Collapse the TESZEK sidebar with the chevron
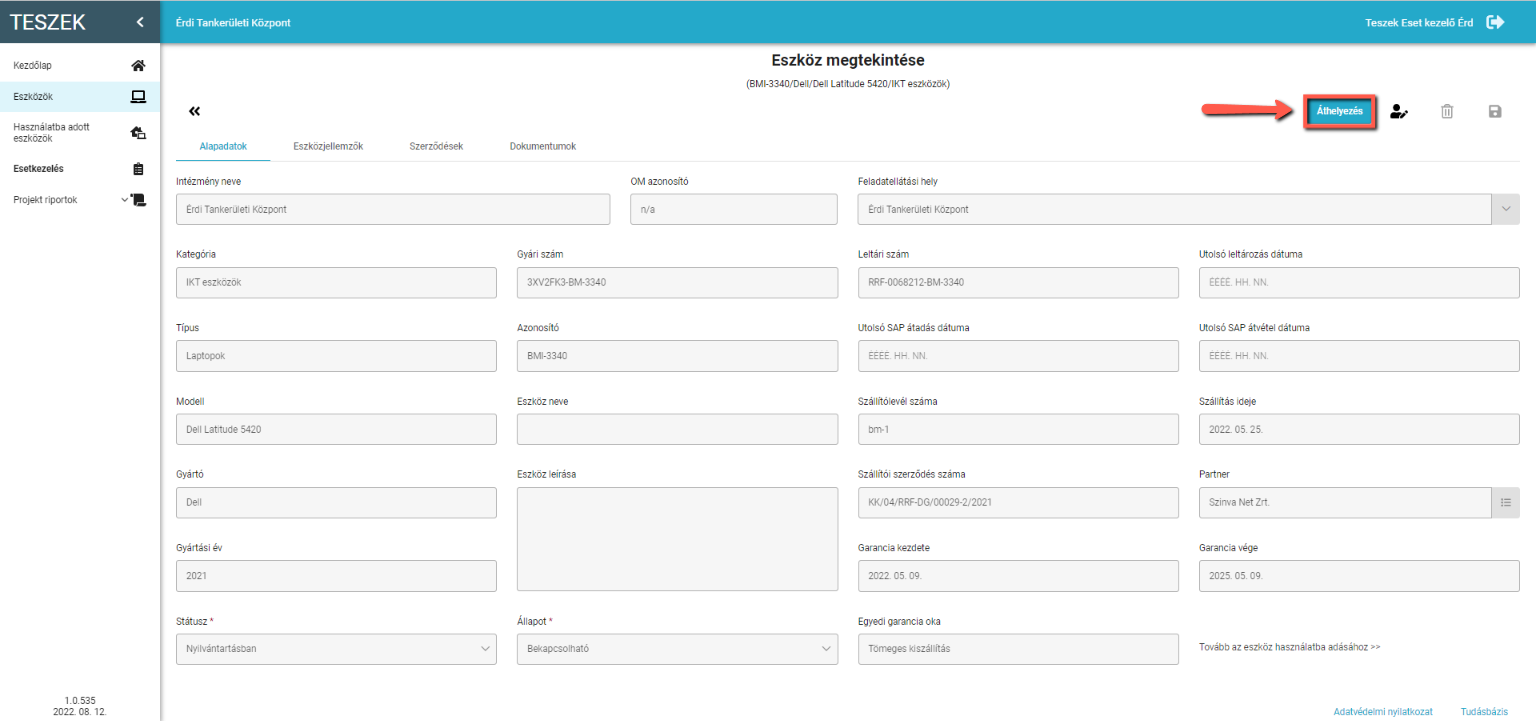This screenshot has height=721, width=1536. 140,22
